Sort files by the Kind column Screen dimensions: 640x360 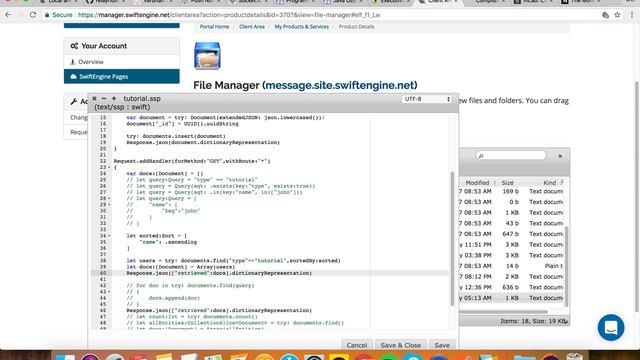coord(549,183)
